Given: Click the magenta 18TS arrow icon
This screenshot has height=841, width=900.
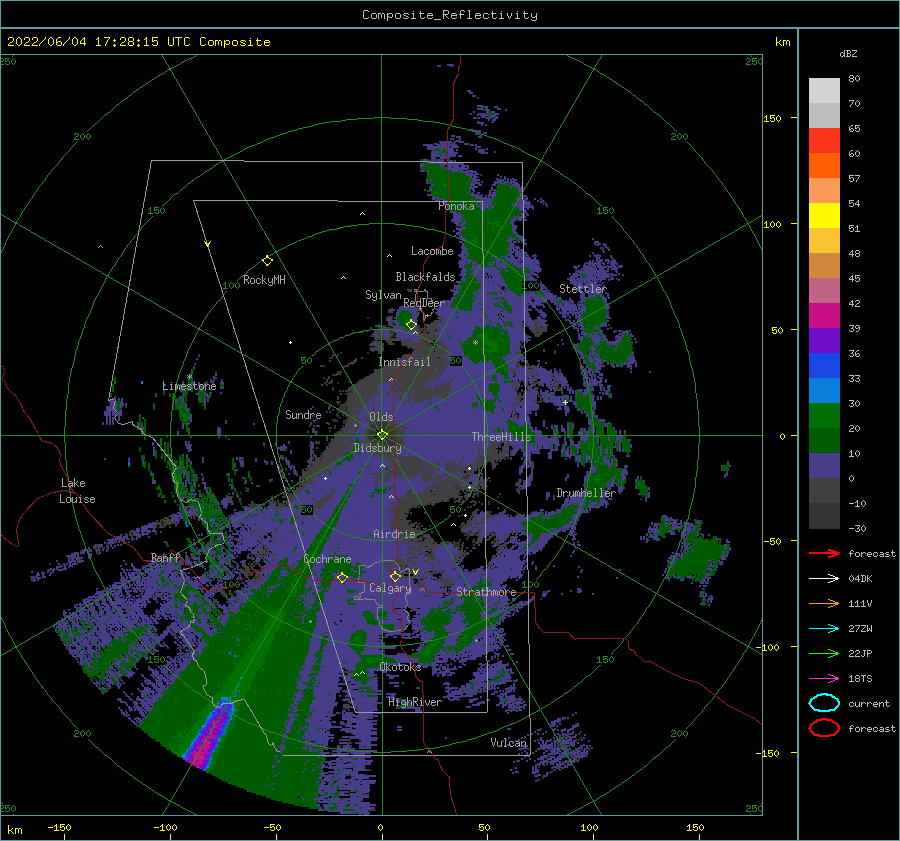Looking at the screenshot, I should pos(824,679).
